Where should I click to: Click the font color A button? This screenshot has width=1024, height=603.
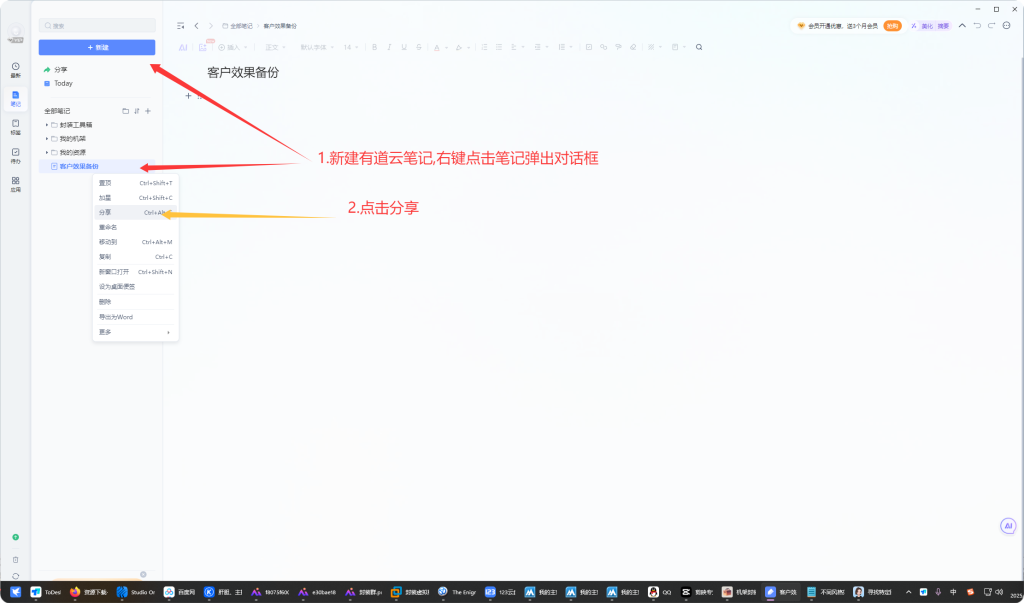coord(437,47)
